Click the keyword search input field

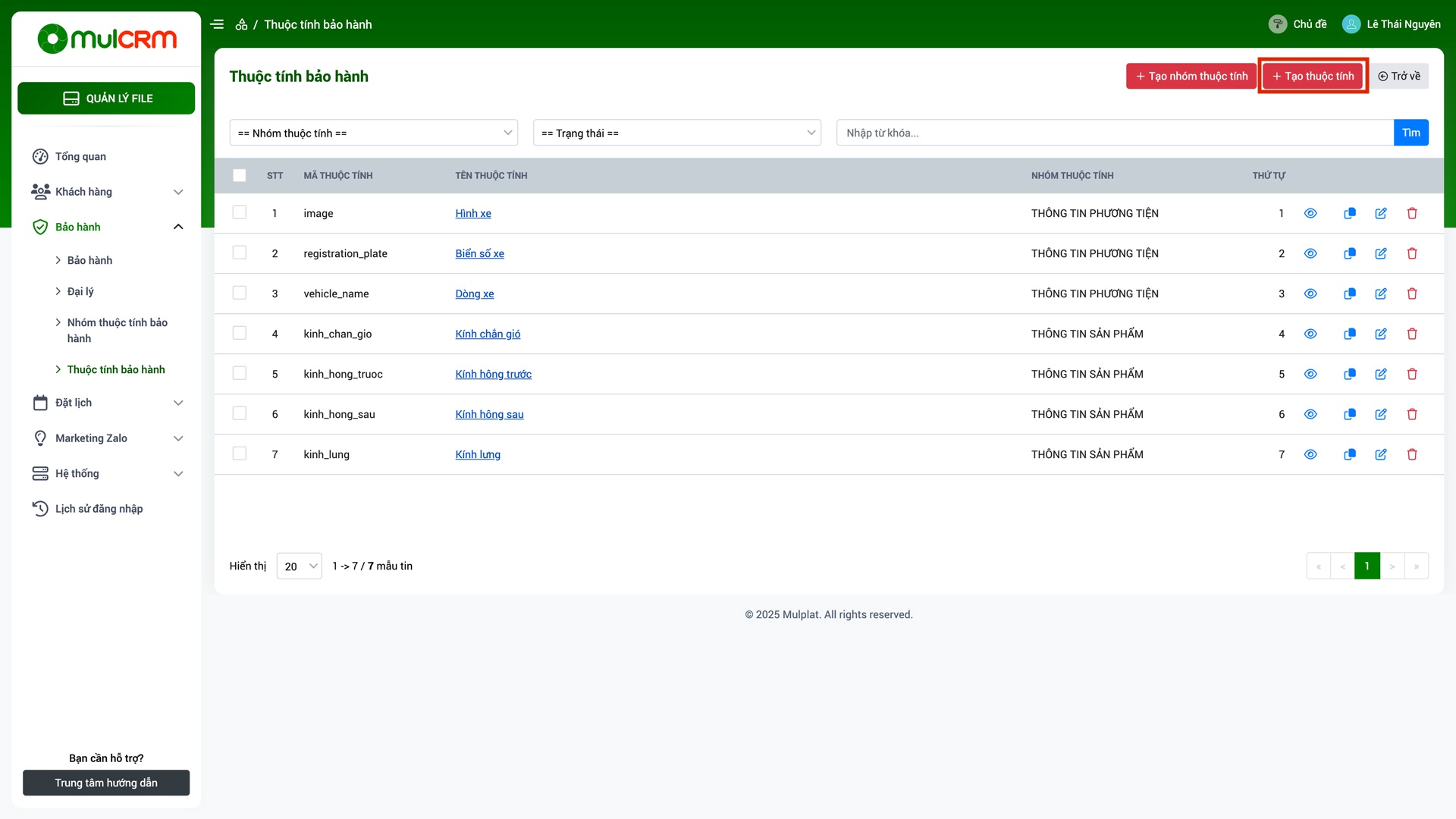pyautogui.click(x=1115, y=133)
